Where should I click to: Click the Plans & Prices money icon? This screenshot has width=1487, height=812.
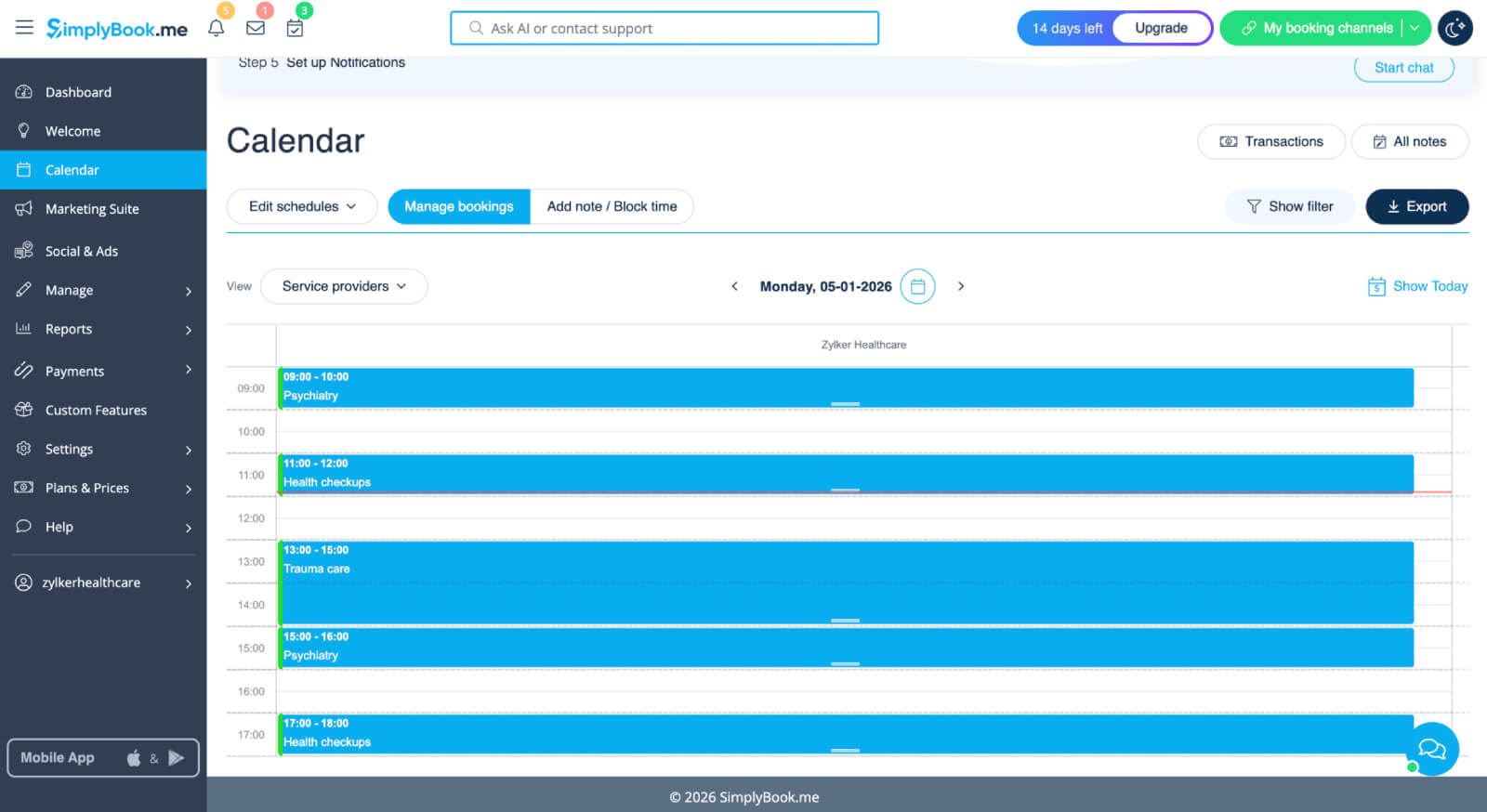[x=24, y=488]
